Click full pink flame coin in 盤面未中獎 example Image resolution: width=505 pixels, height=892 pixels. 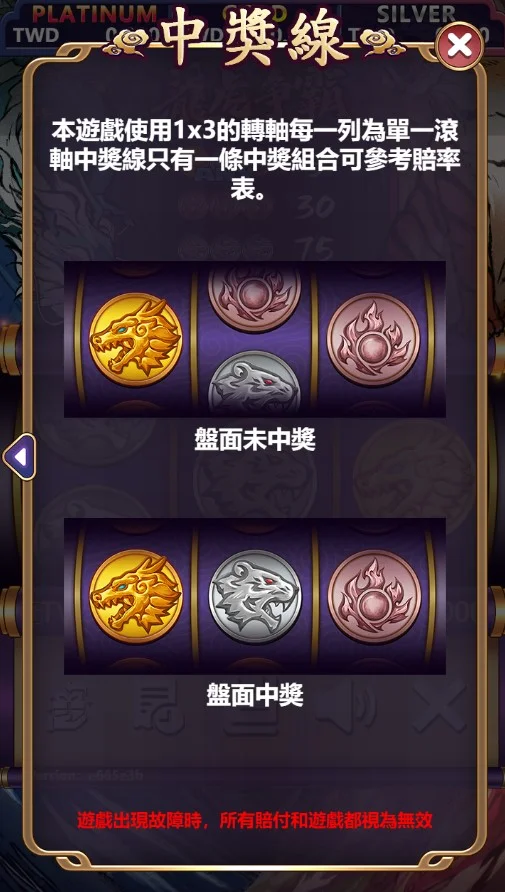373,340
